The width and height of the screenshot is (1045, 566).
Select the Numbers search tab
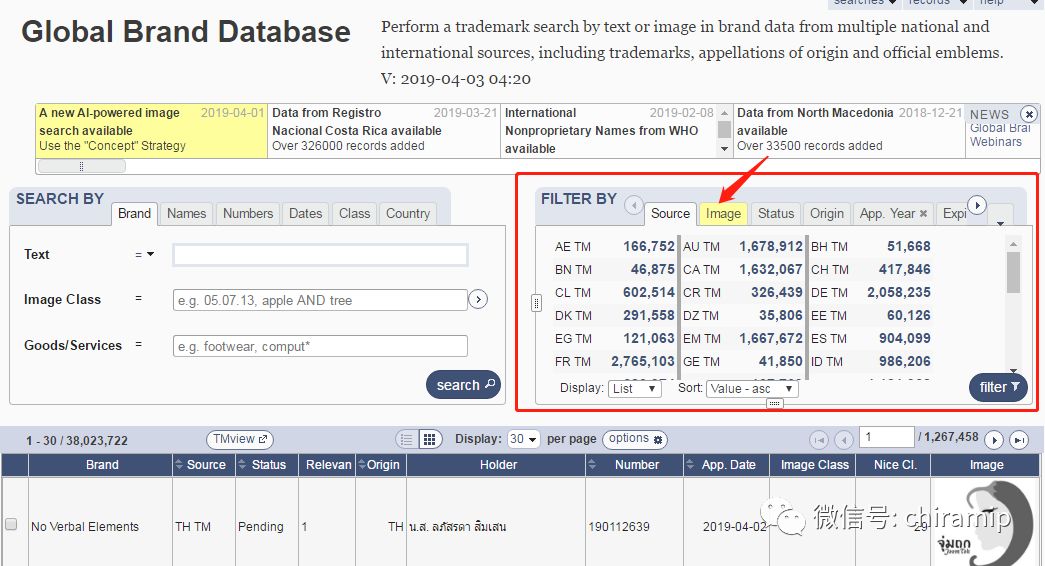248,213
